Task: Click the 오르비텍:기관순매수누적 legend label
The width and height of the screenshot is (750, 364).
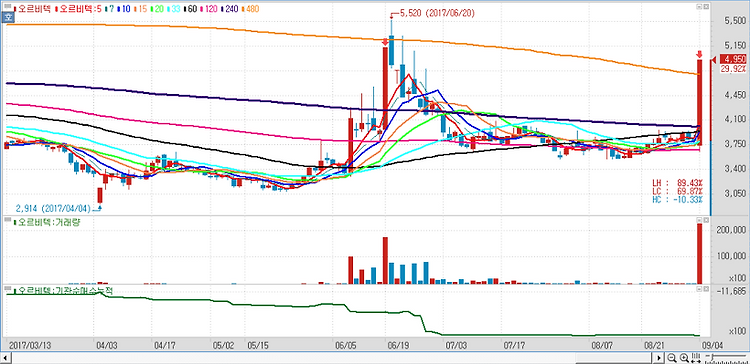Action: (62, 290)
